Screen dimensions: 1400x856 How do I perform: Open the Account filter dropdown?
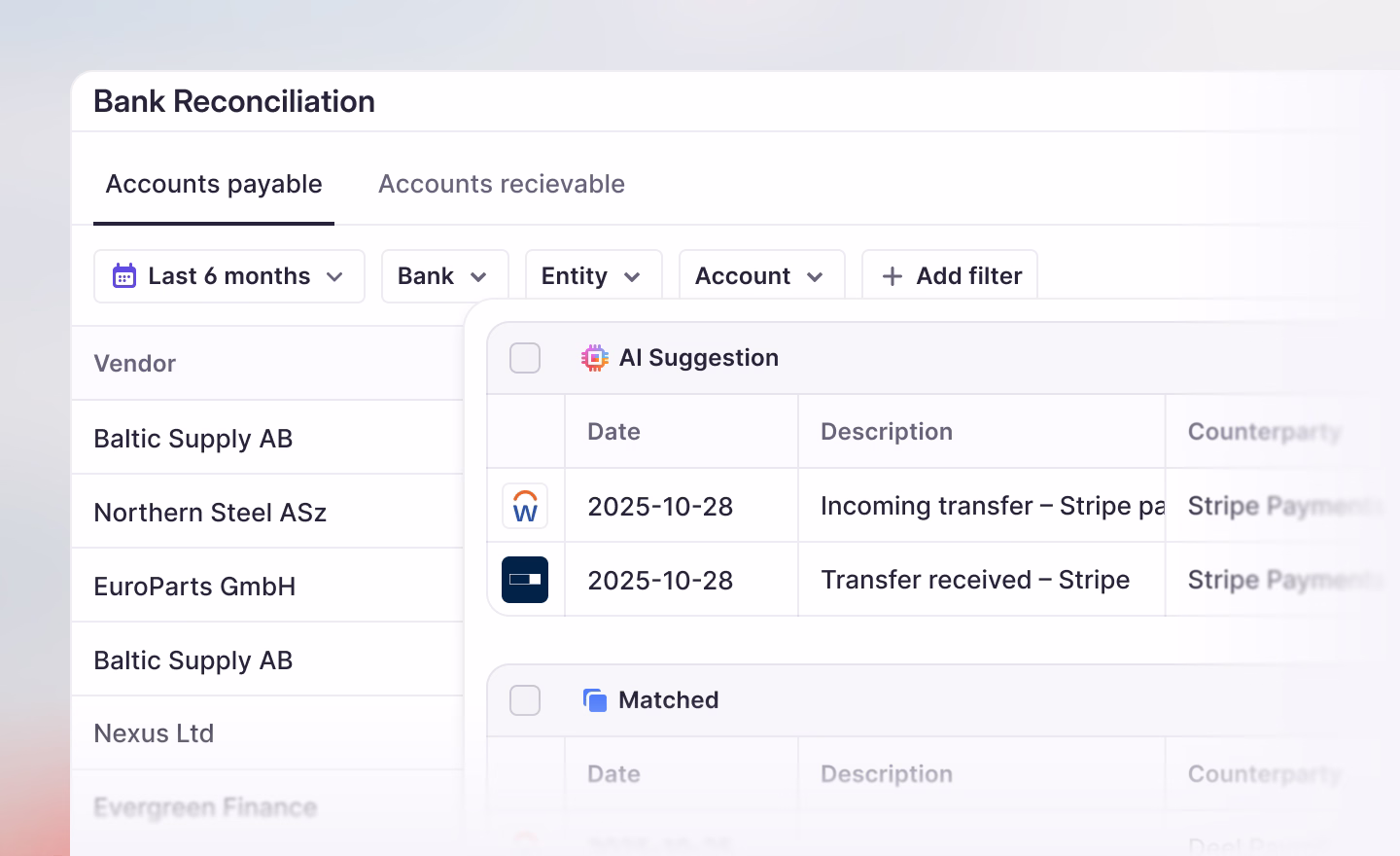(x=762, y=276)
